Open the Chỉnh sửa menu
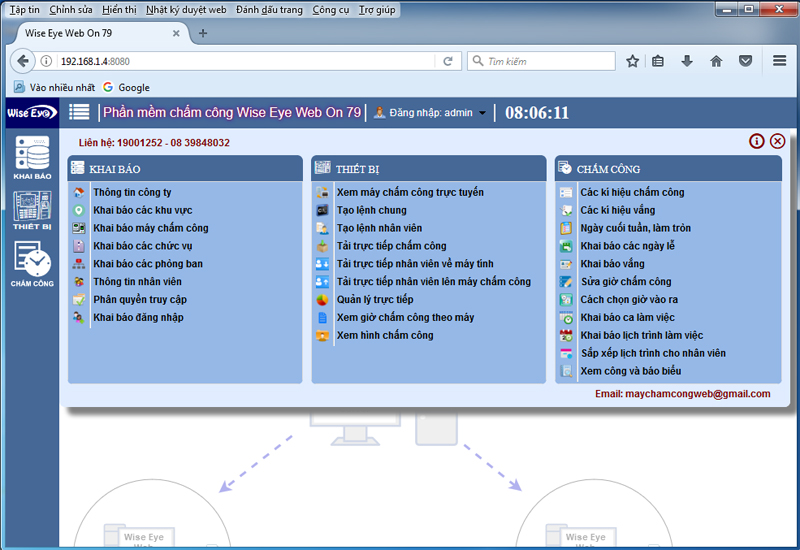 click(70, 10)
